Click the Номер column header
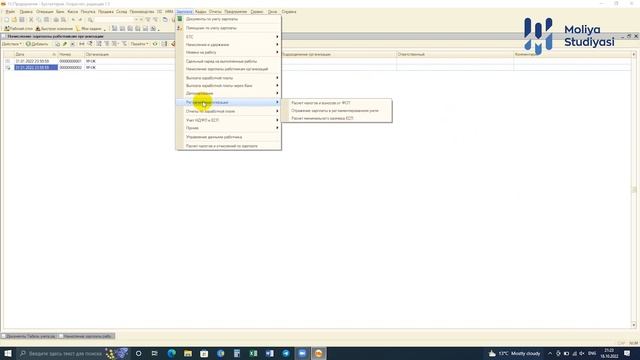Image resolution: width=640 pixels, height=360 pixels. [71, 54]
